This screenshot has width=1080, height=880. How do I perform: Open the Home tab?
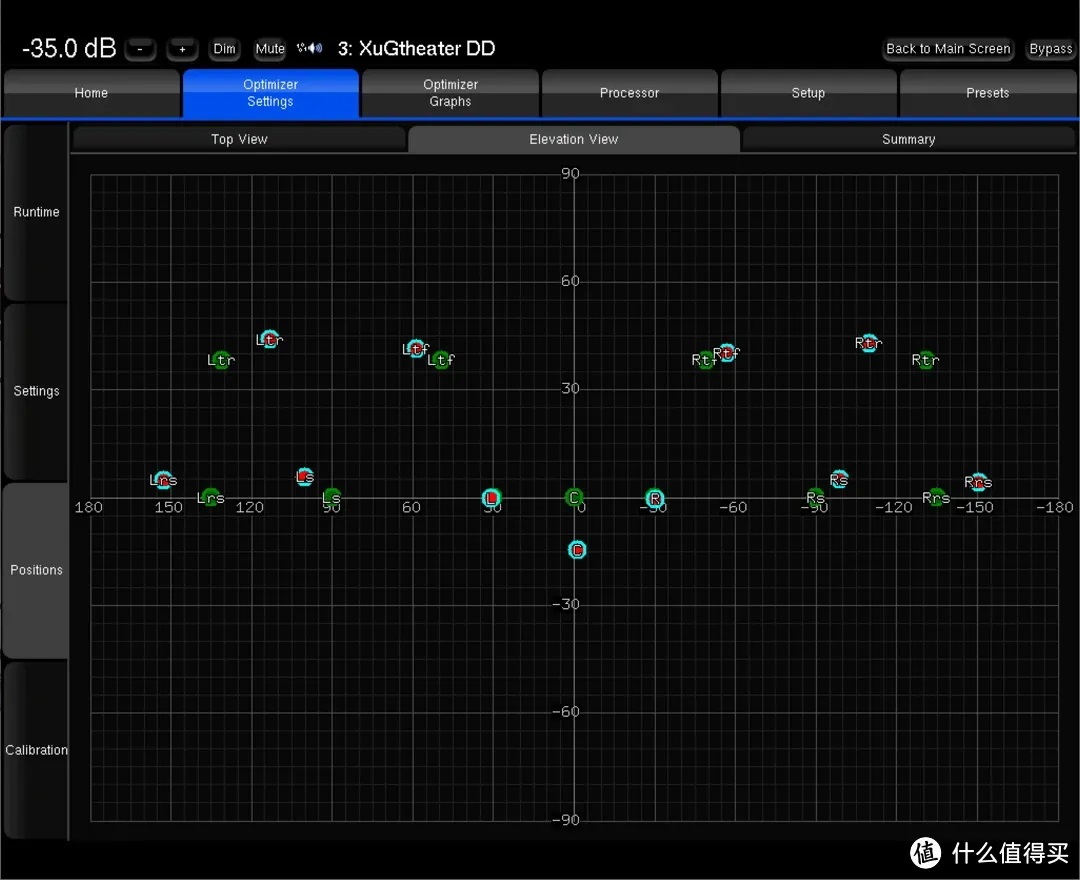92,93
